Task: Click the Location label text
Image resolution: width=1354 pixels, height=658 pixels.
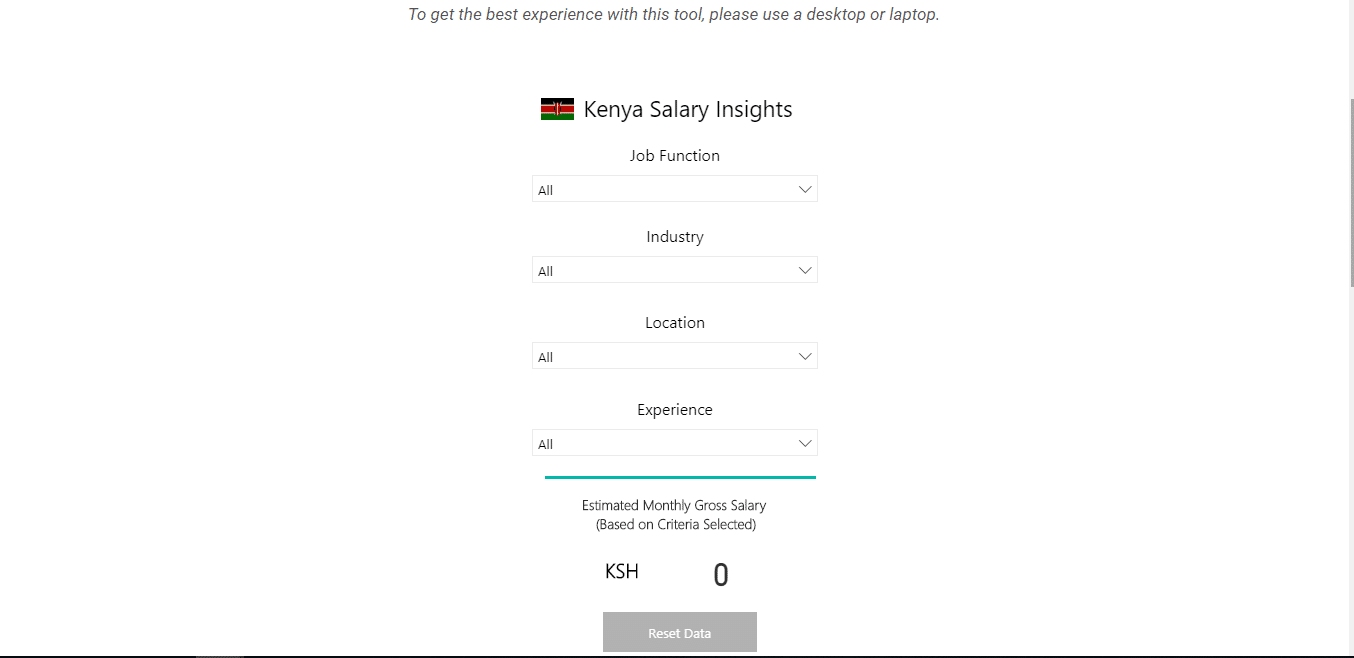Action: 675,323
